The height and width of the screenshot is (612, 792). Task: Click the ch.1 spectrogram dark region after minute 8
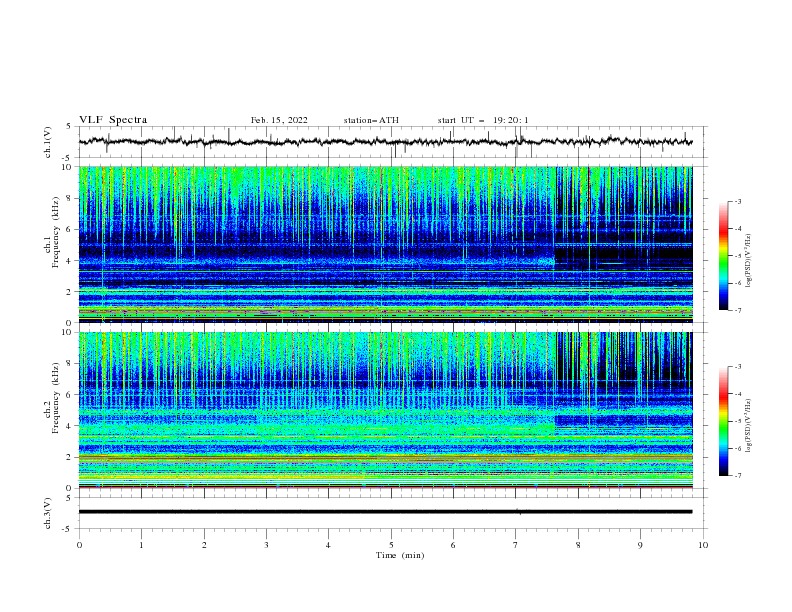click(624, 253)
